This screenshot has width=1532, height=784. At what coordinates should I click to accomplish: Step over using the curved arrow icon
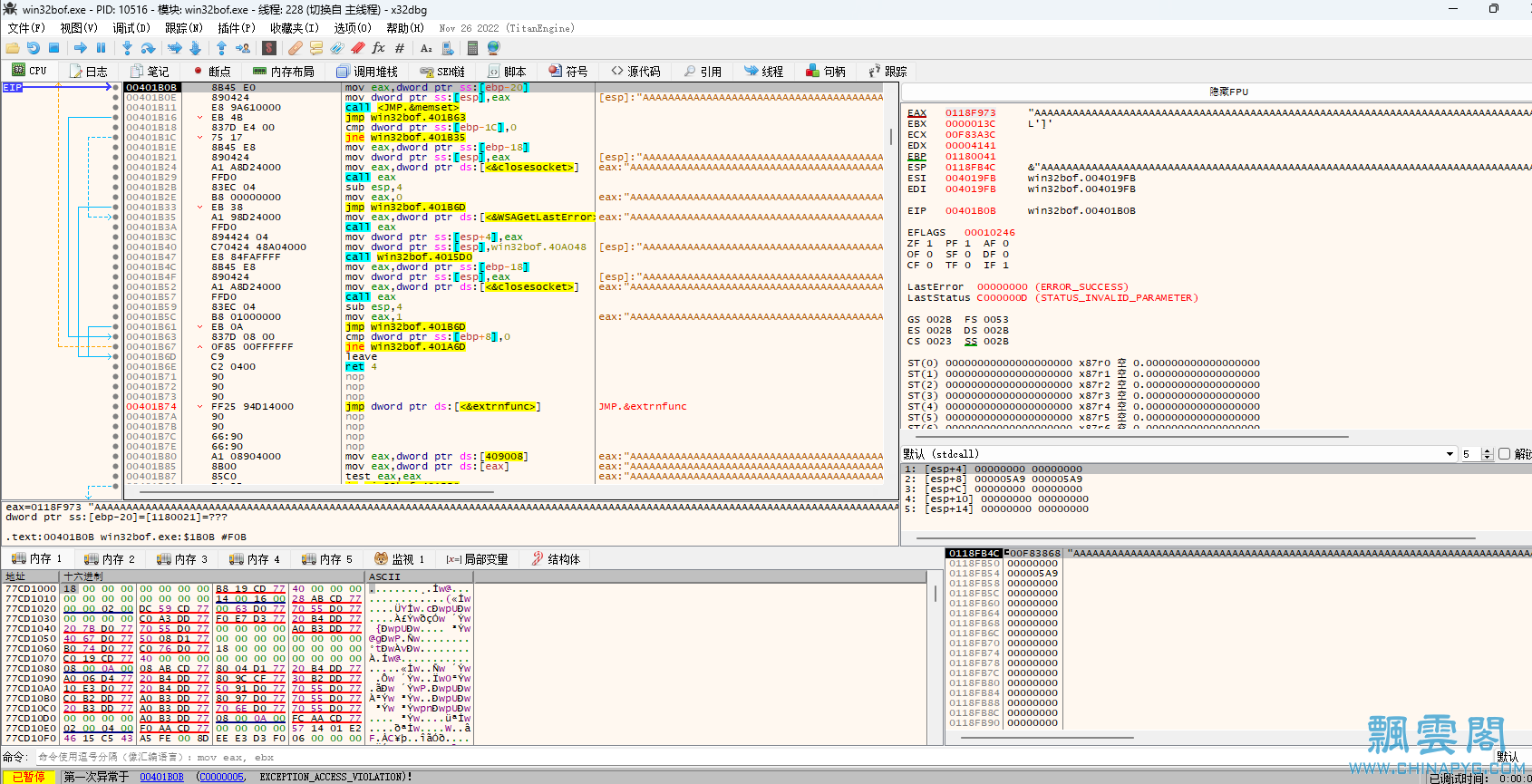tap(148, 48)
